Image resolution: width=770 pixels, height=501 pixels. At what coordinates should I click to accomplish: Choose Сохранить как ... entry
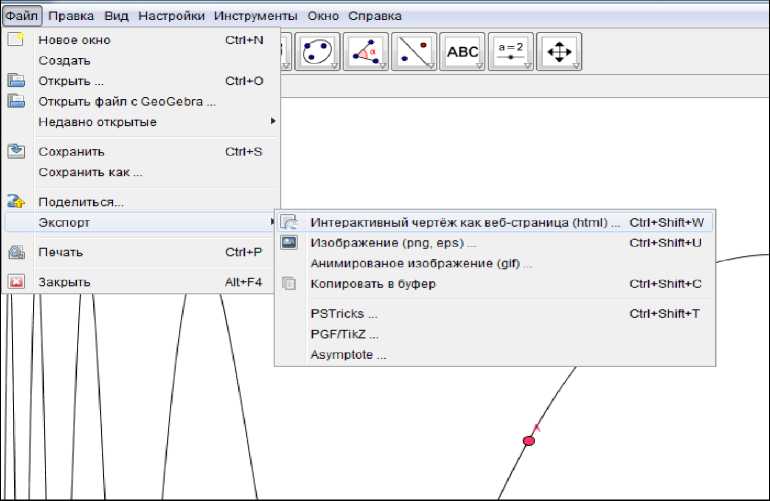141,172
